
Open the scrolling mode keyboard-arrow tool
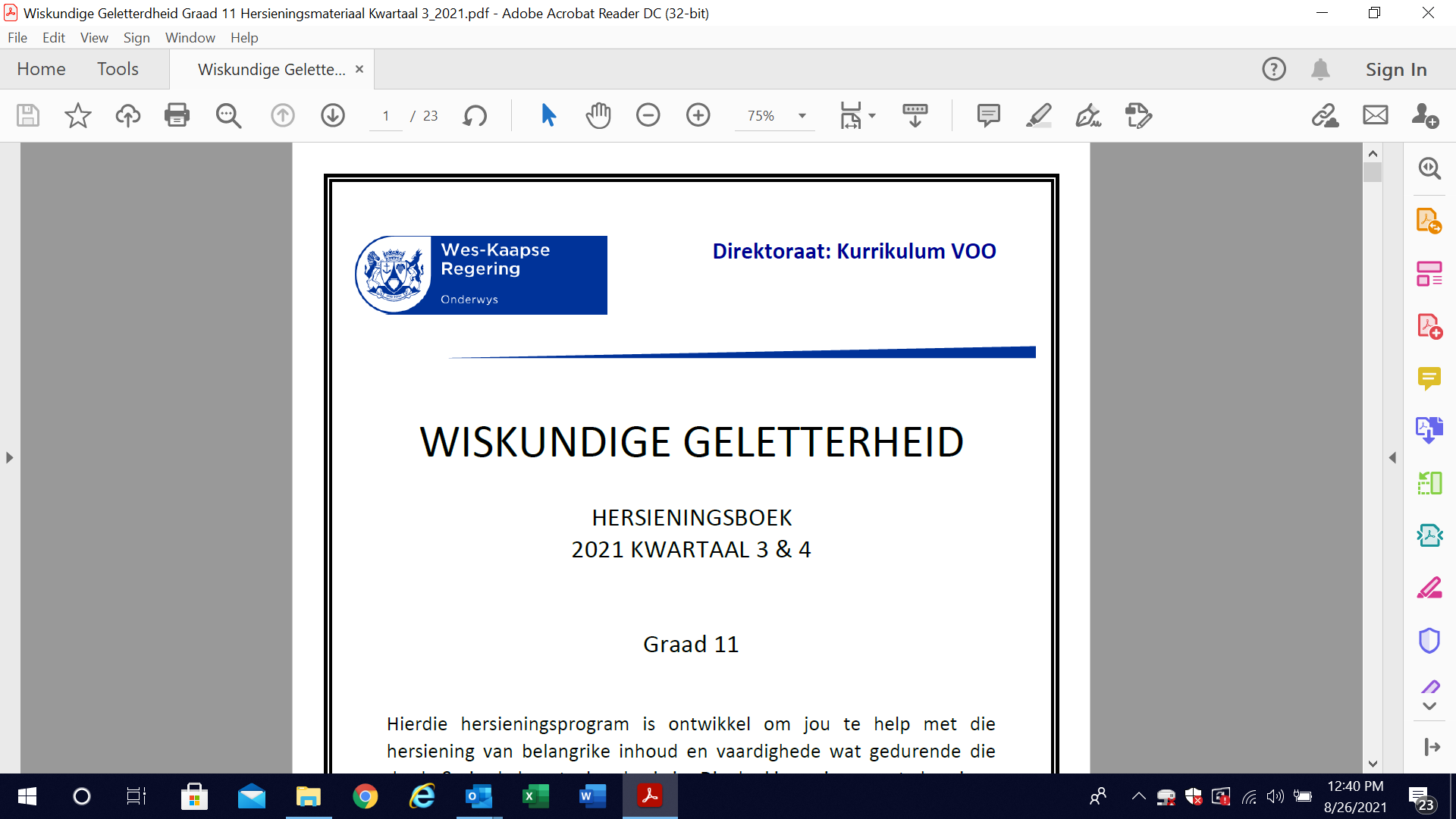915,115
